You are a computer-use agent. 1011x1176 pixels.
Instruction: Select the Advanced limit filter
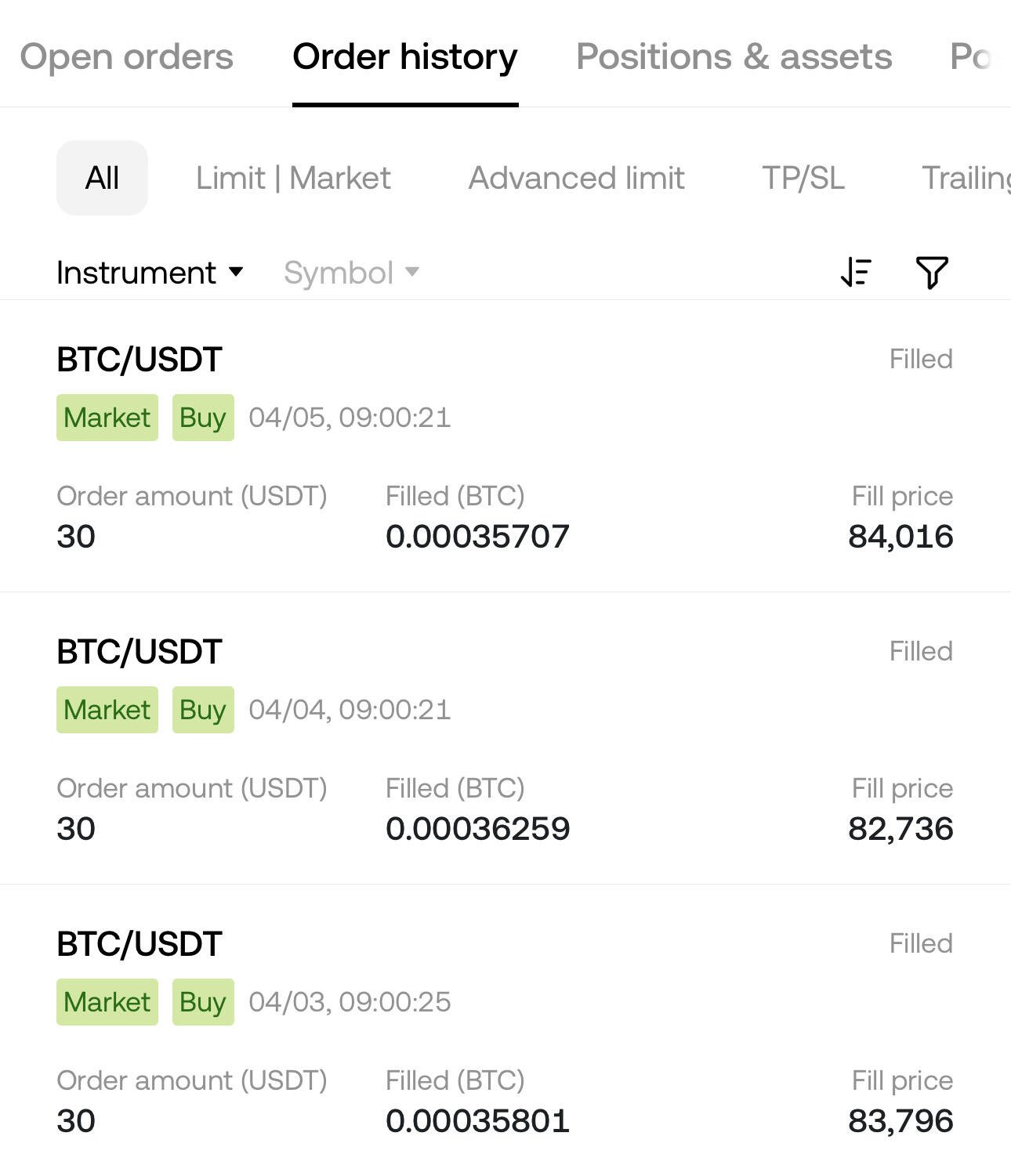(576, 178)
